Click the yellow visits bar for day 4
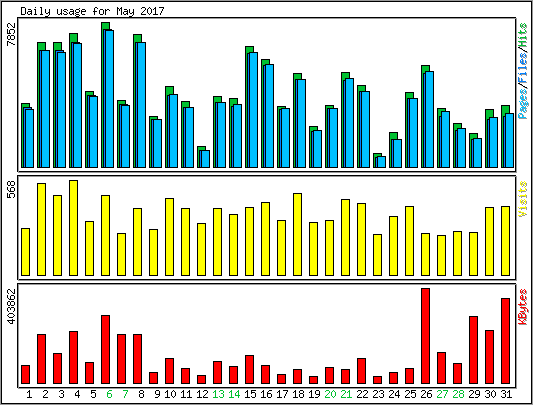Image resolution: width=533 pixels, height=405 pixels. (x=73, y=228)
